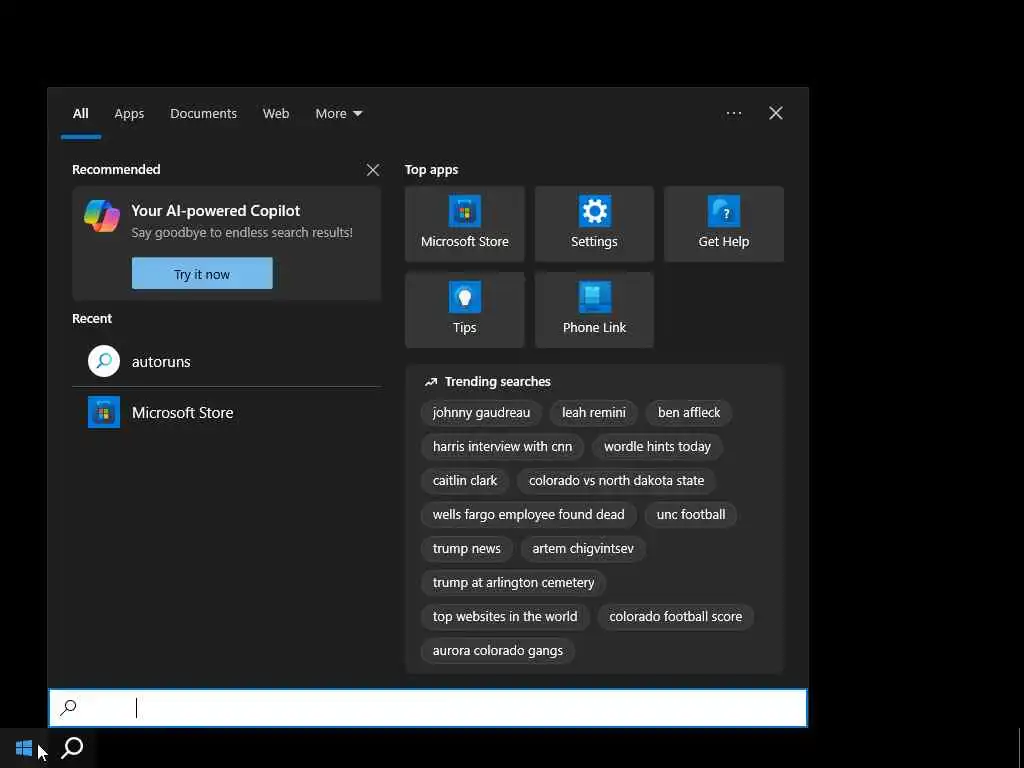Select the ben affleck trending search
The height and width of the screenshot is (768, 1024).
click(x=689, y=413)
